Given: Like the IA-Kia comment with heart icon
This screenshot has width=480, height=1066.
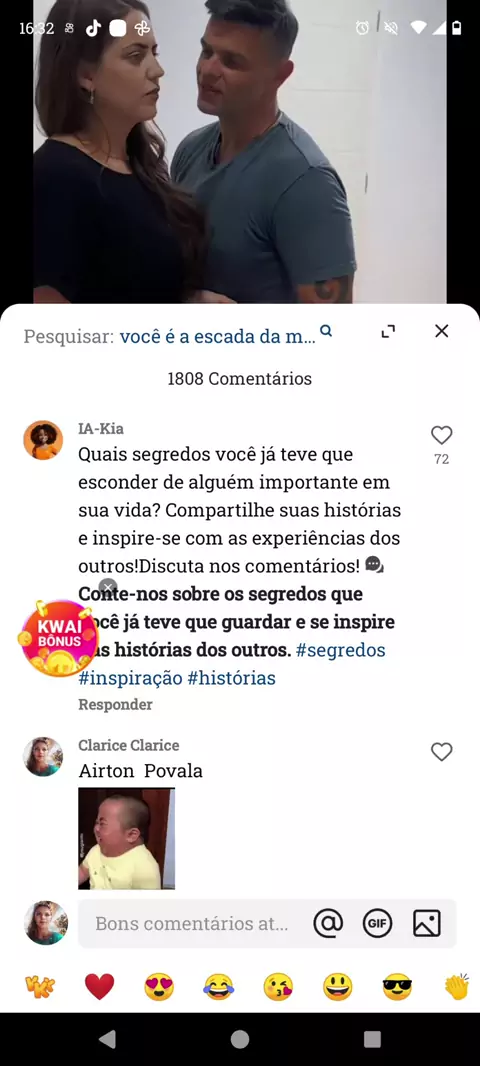Looking at the screenshot, I should tap(441, 435).
